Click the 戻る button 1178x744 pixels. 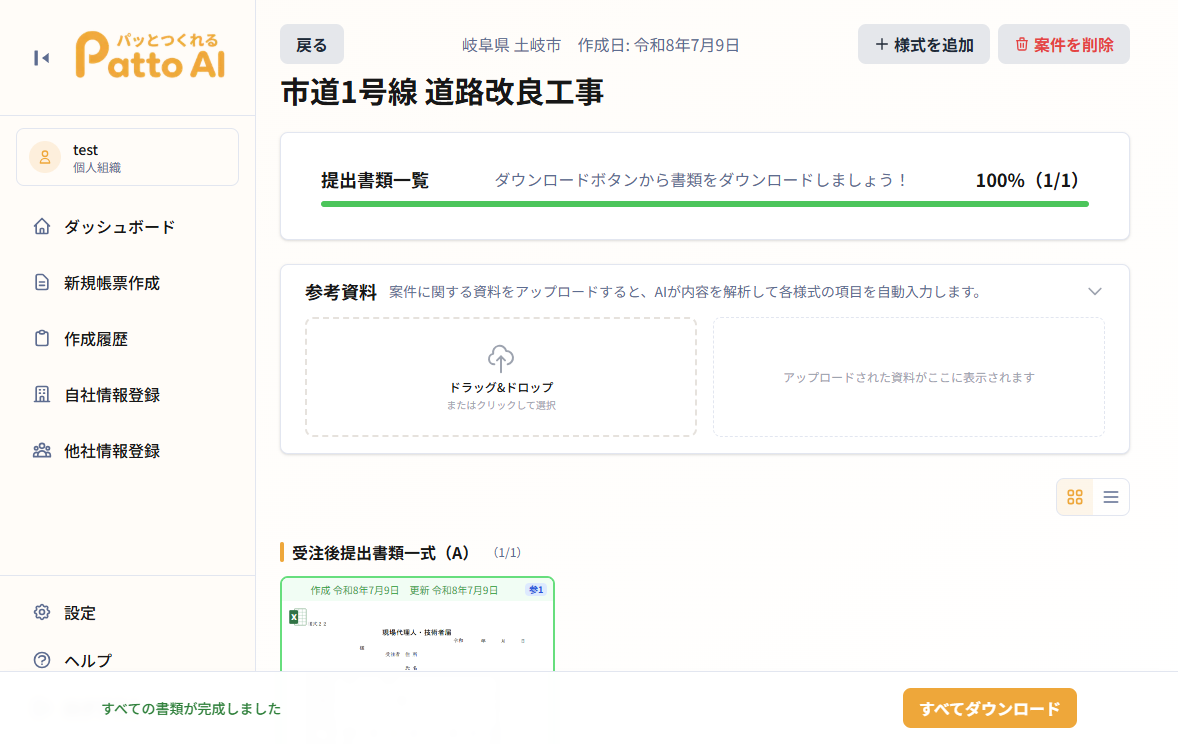click(312, 44)
